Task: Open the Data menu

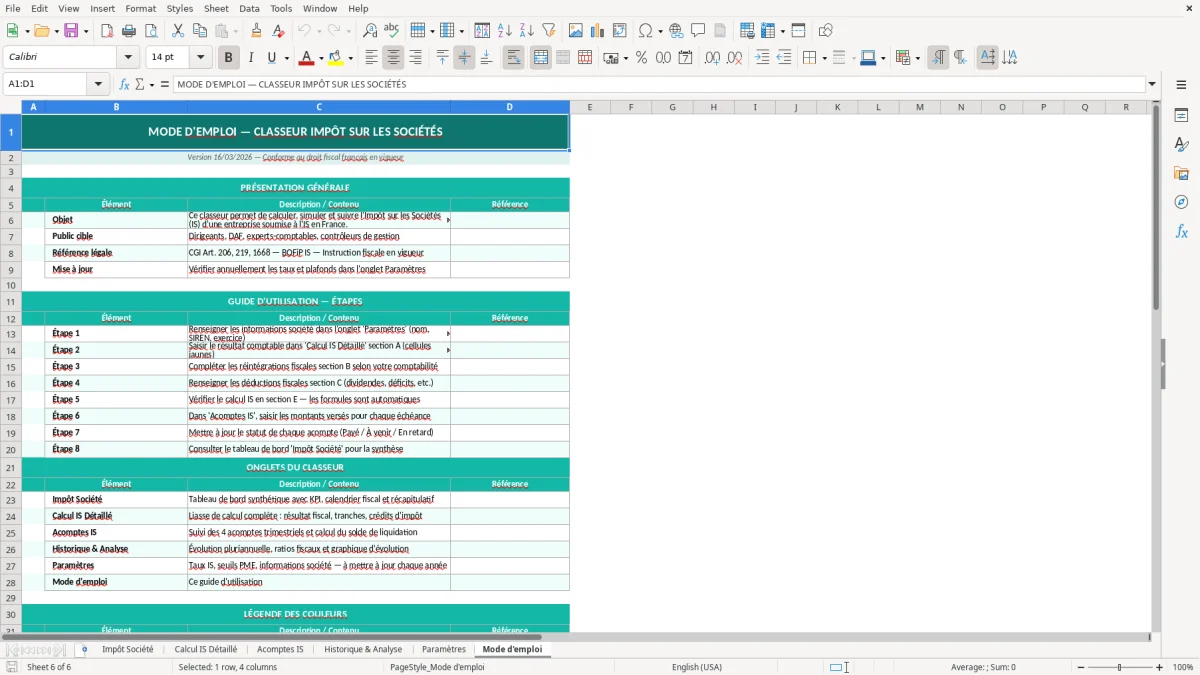Action: pos(249,8)
